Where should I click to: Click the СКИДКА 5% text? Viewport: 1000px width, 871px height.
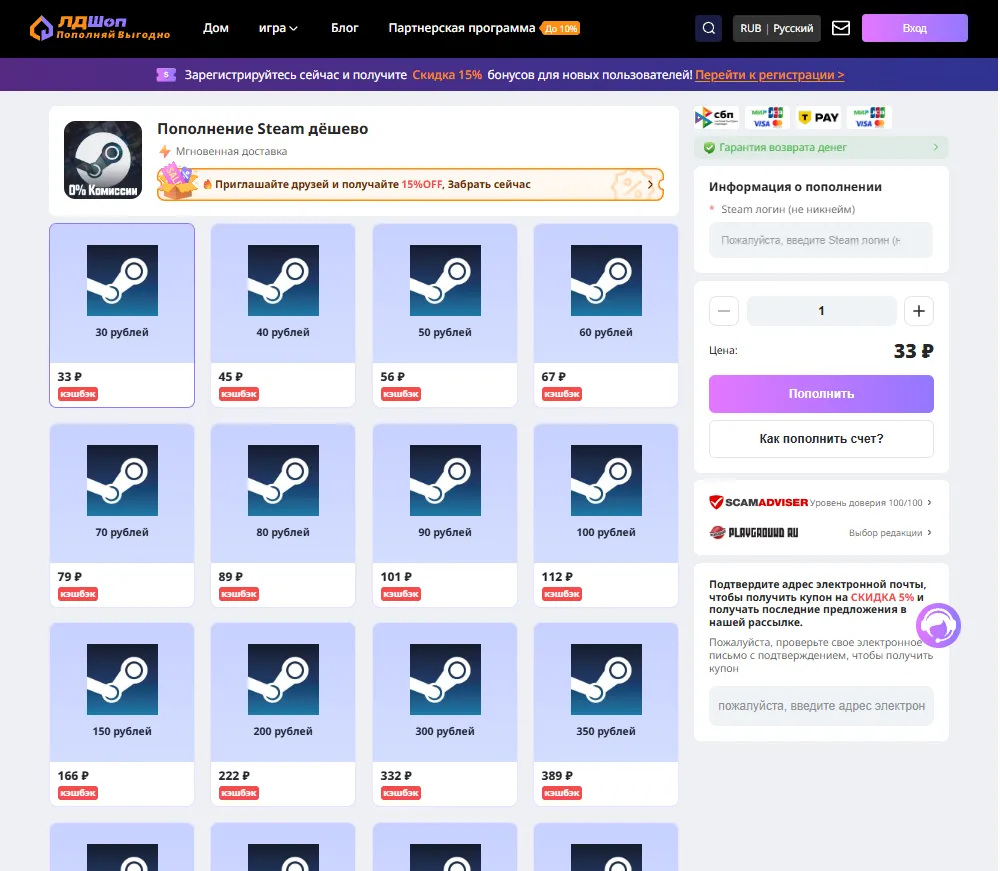[882, 597]
